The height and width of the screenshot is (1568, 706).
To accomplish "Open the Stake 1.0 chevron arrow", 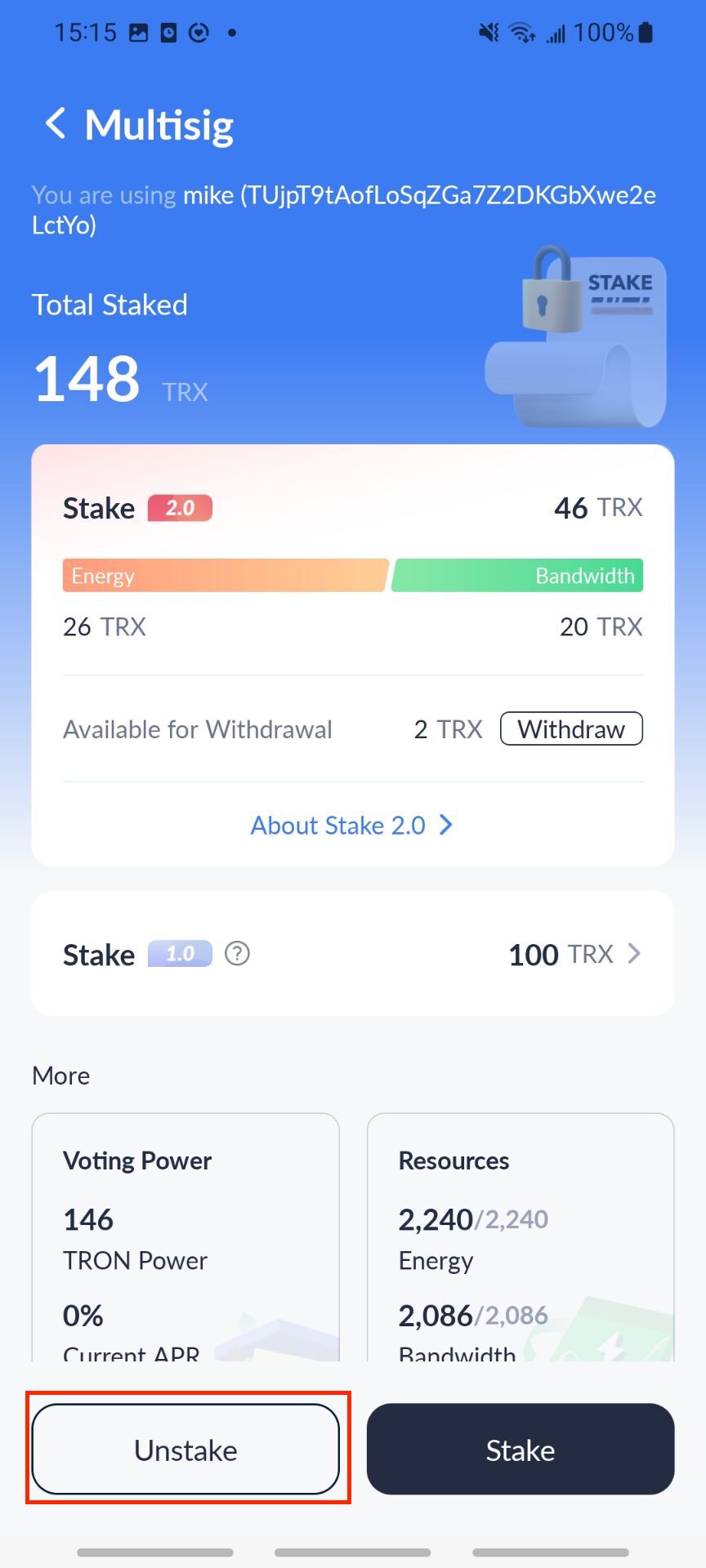I will click(634, 953).
